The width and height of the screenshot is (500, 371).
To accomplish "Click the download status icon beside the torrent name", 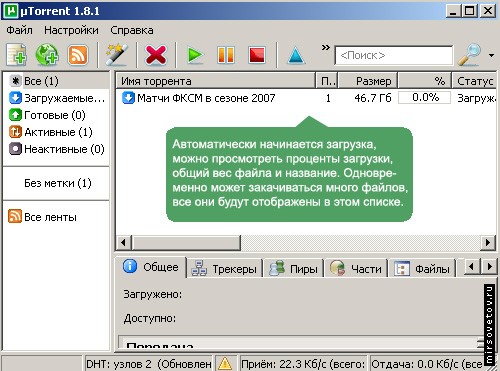I will tap(128, 98).
